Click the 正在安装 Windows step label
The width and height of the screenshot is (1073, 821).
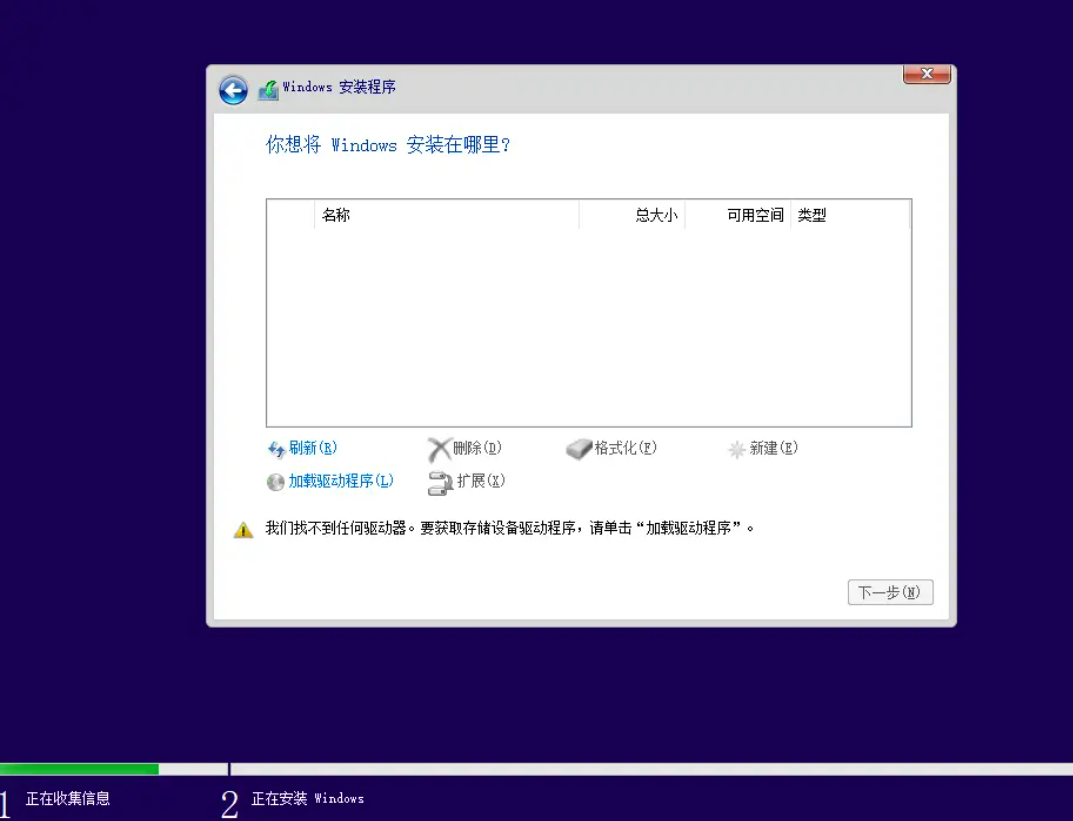307,798
